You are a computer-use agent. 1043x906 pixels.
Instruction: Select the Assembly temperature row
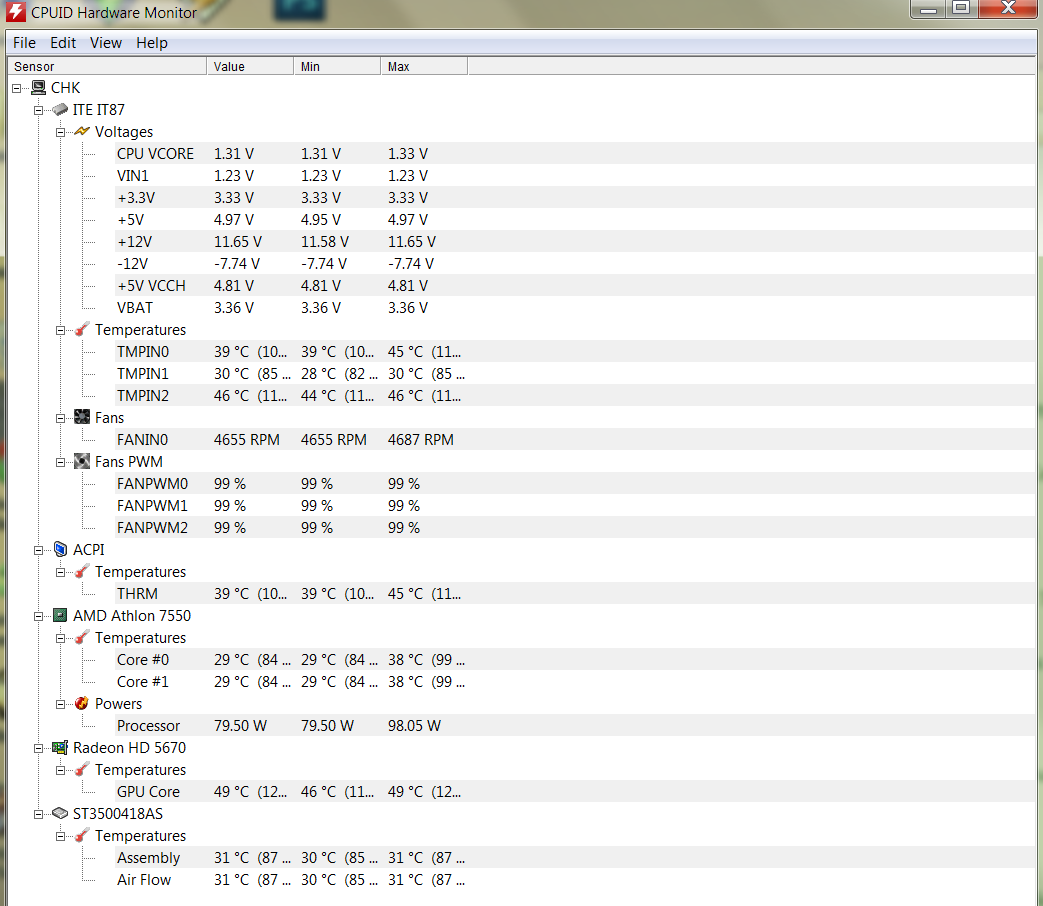tap(575, 857)
